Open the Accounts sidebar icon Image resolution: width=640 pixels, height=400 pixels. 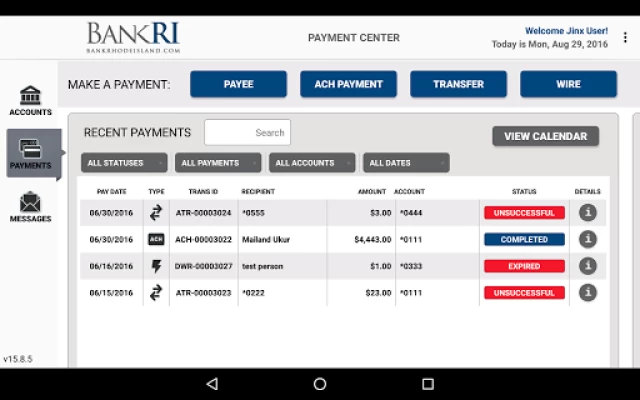30,100
